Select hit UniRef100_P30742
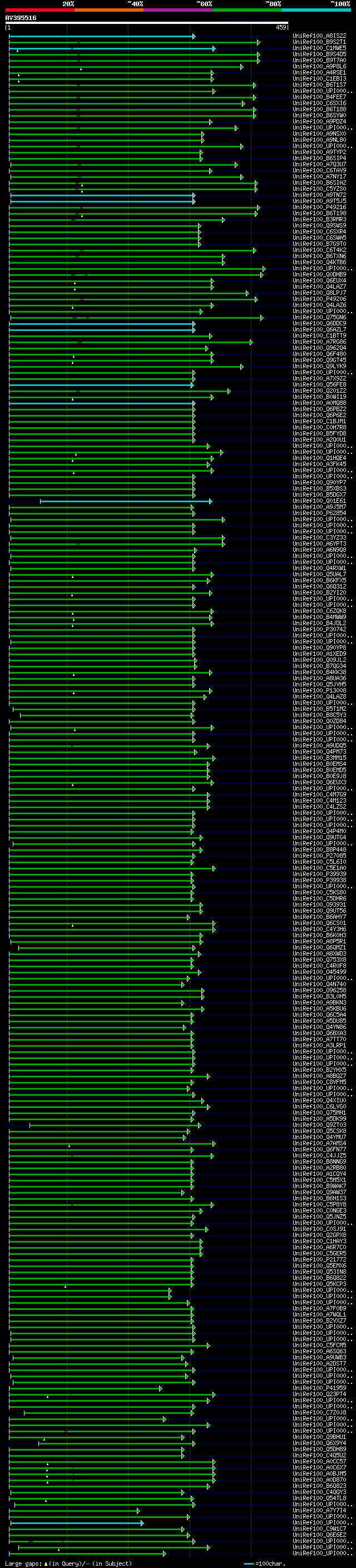Viewport: 356px width, 1568px height. click(319, 630)
